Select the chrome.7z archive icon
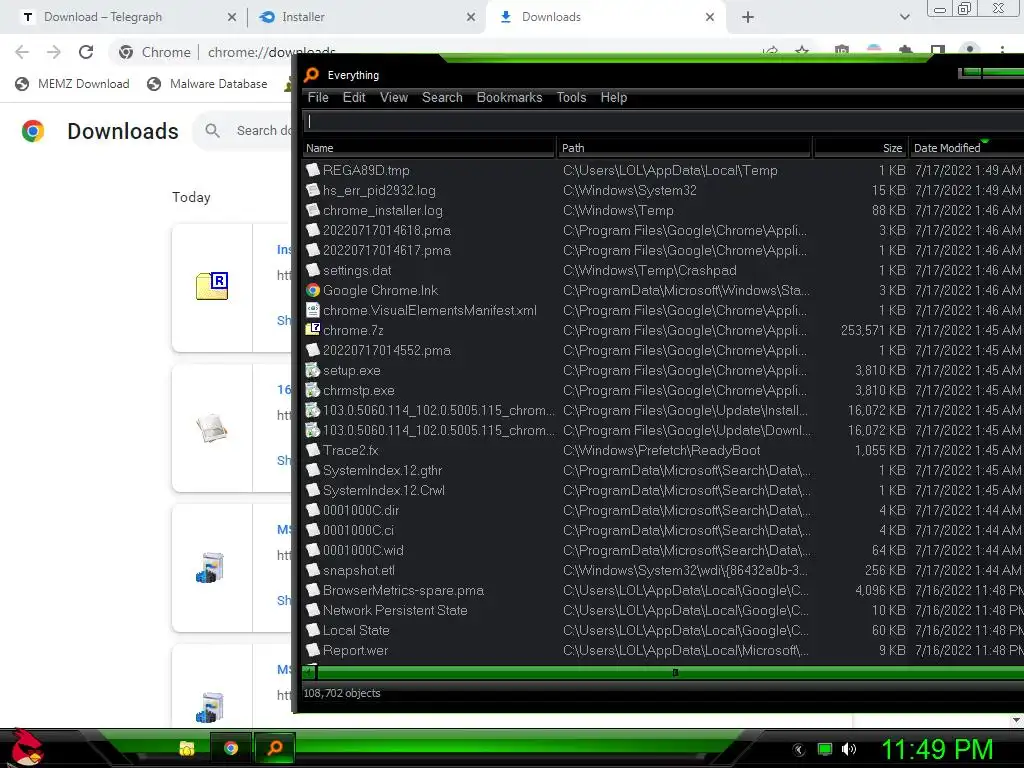1024x768 pixels. [313, 330]
